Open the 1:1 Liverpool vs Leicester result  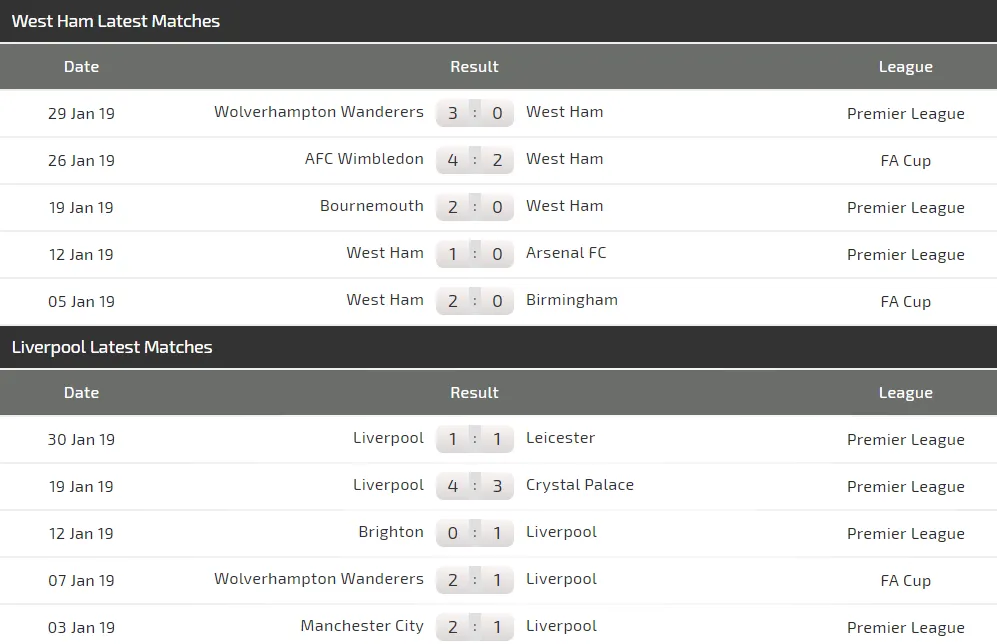pyautogui.click(x=475, y=438)
